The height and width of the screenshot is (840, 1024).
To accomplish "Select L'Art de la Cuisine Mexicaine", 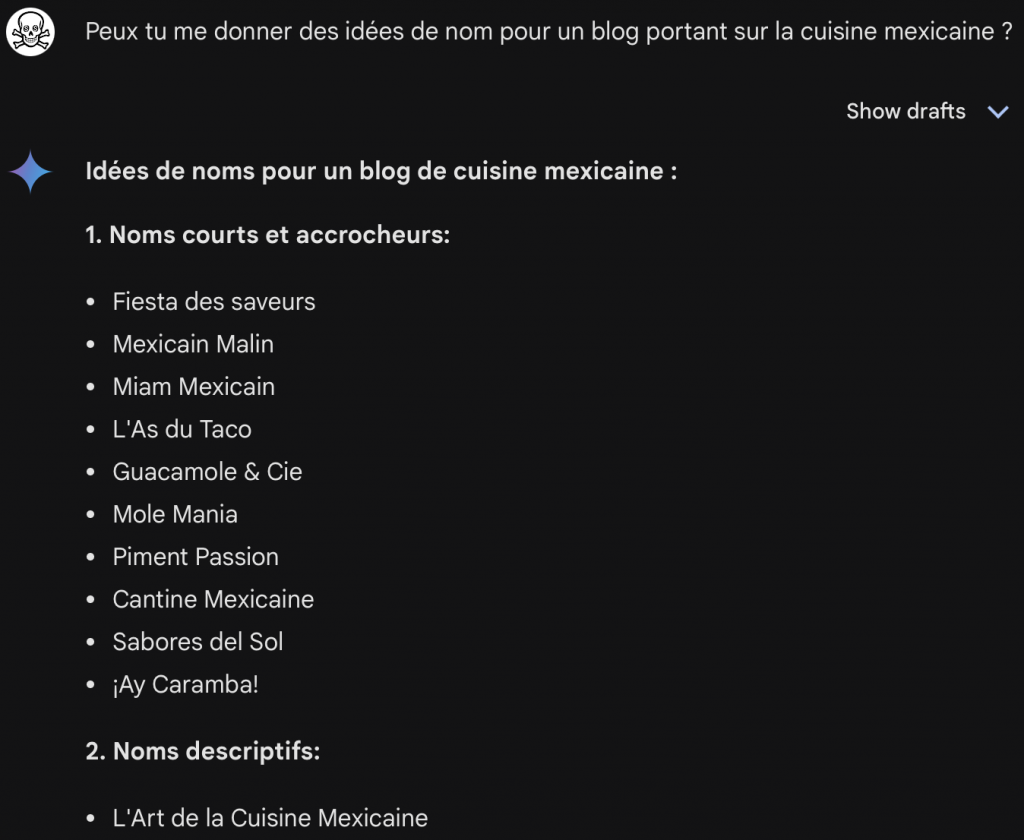I will pyautogui.click(x=270, y=818).
